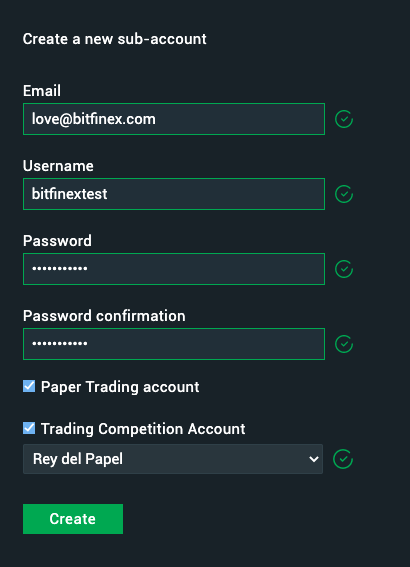The height and width of the screenshot is (567, 410).
Task: Select the Username field showing bitfinextest
Action: click(x=174, y=194)
